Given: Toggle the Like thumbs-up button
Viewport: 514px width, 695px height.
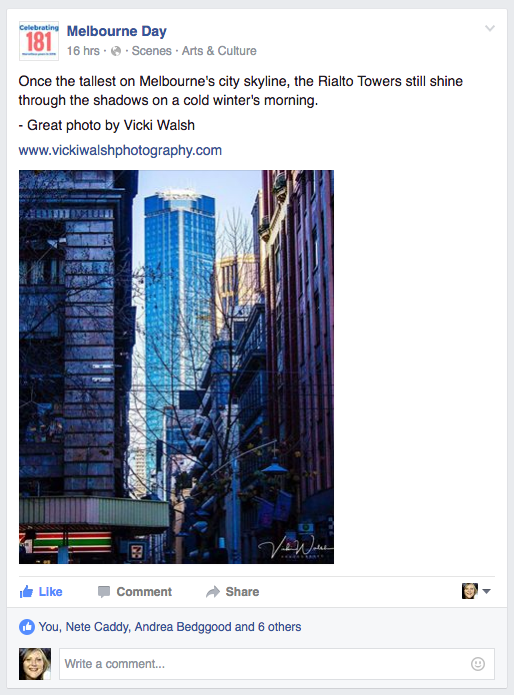Looking at the screenshot, I should coord(41,592).
